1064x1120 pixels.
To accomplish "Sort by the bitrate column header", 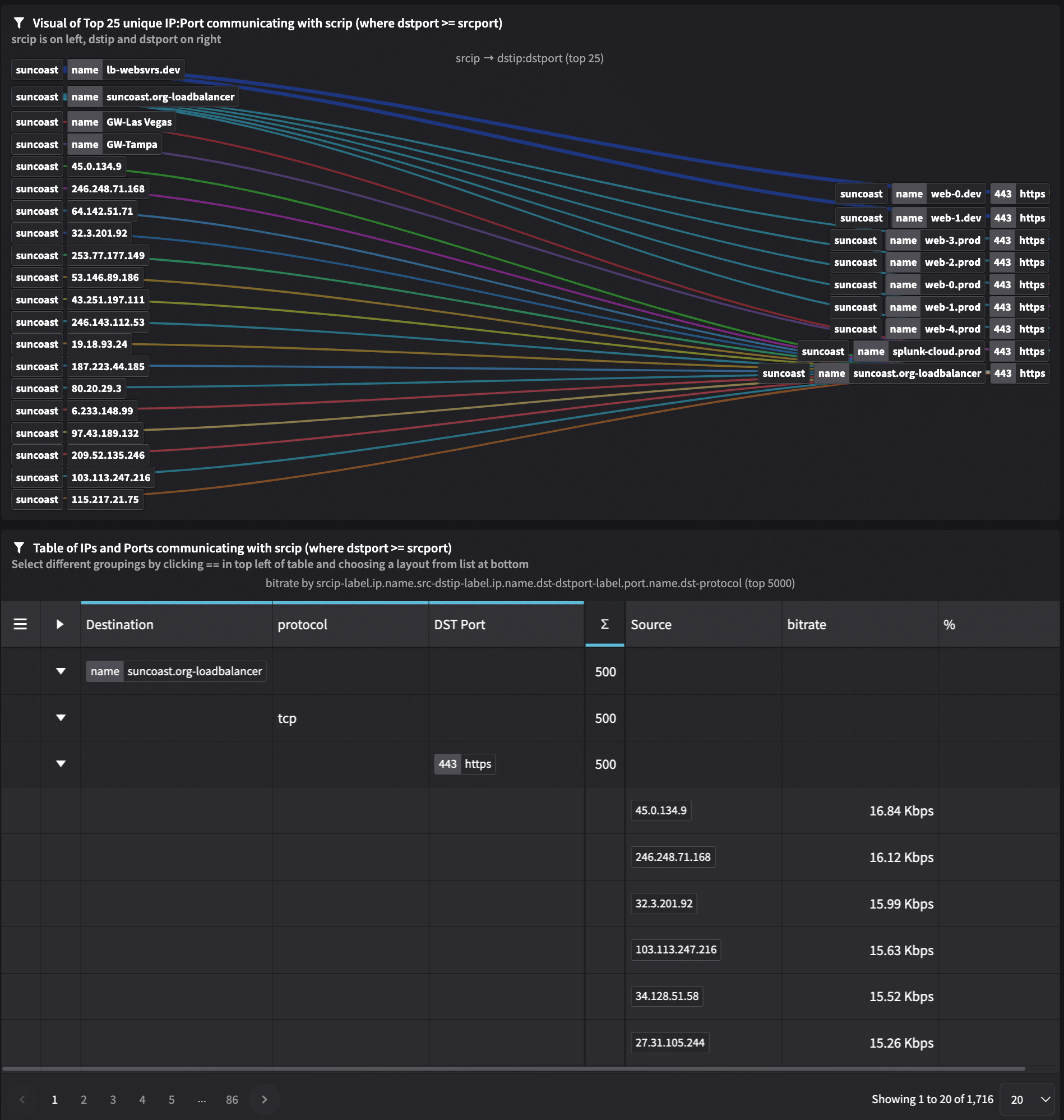I will pos(807,624).
